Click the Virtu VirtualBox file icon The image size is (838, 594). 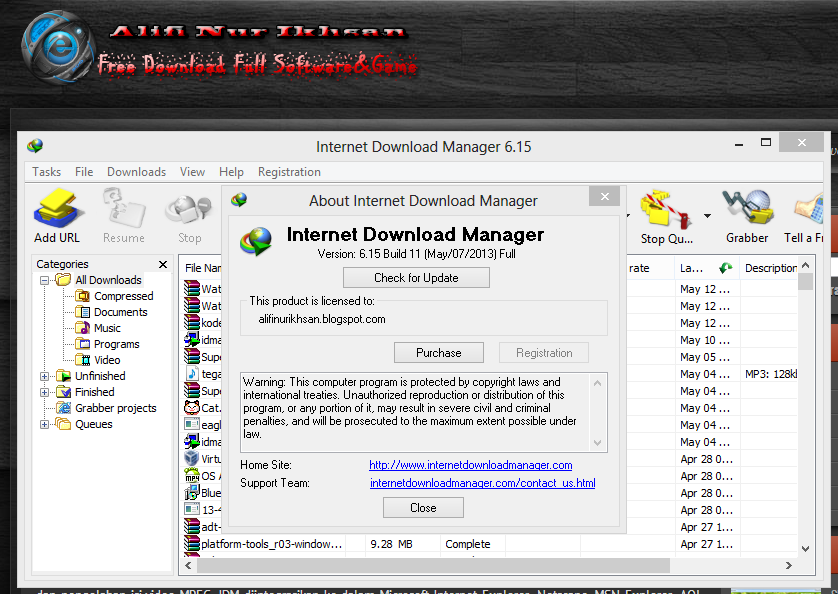(192, 458)
